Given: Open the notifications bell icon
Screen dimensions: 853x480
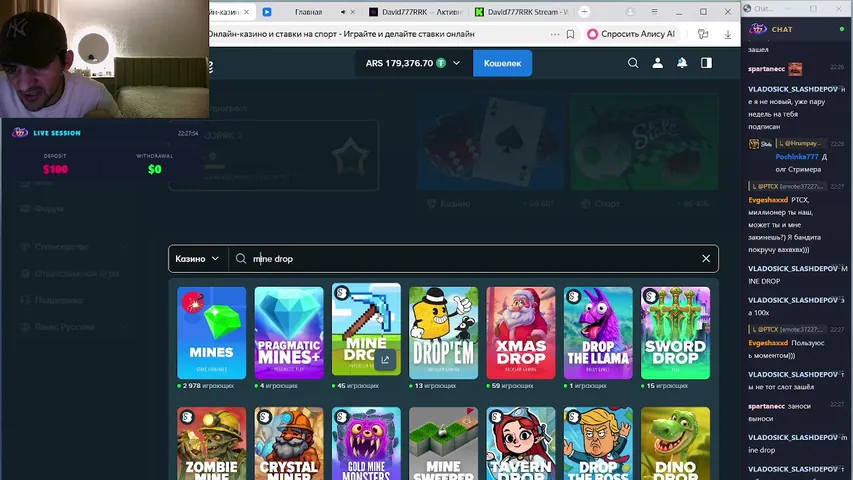Looking at the screenshot, I should [682, 63].
